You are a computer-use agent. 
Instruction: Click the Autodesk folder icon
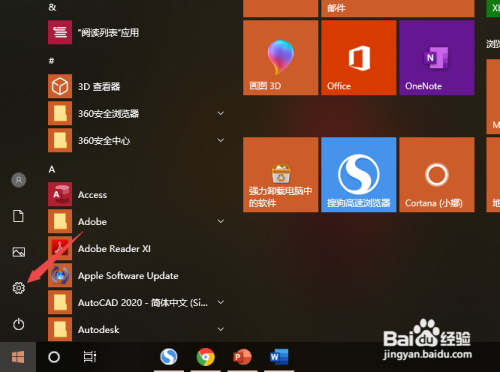pyautogui.click(x=60, y=329)
